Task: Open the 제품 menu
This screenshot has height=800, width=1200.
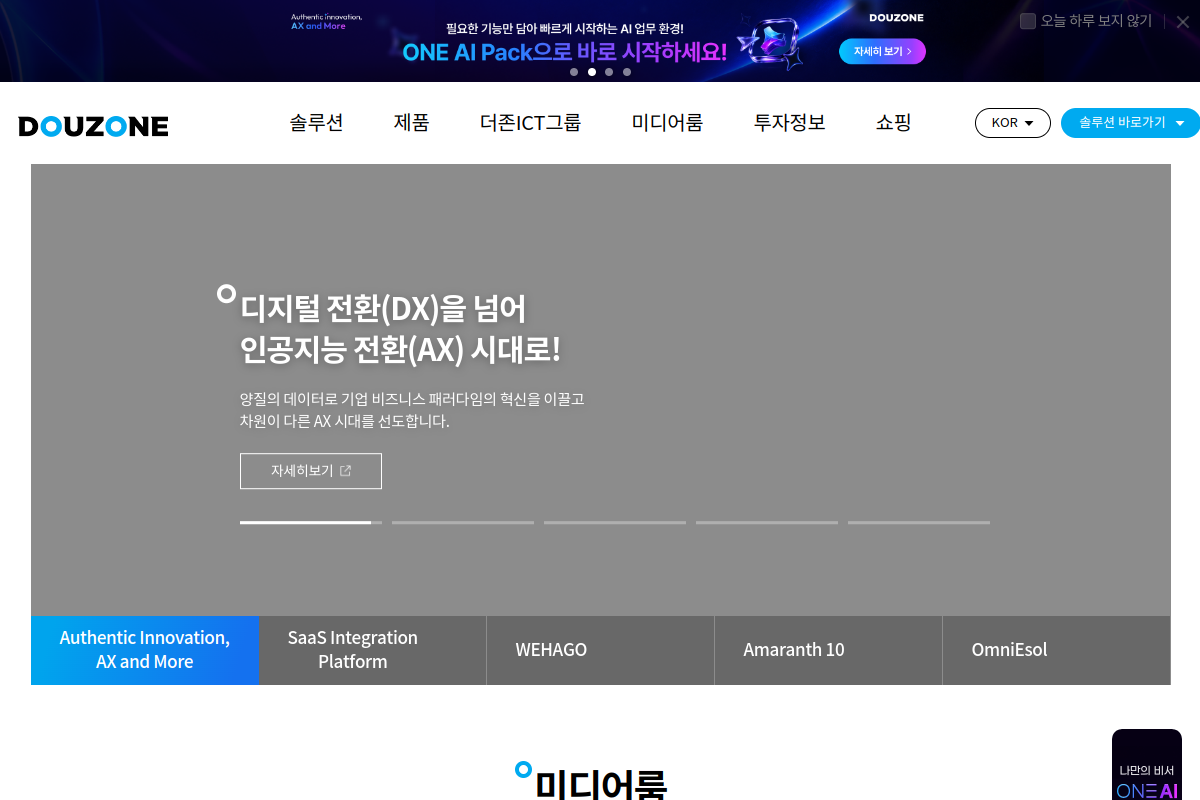Action: (x=411, y=123)
